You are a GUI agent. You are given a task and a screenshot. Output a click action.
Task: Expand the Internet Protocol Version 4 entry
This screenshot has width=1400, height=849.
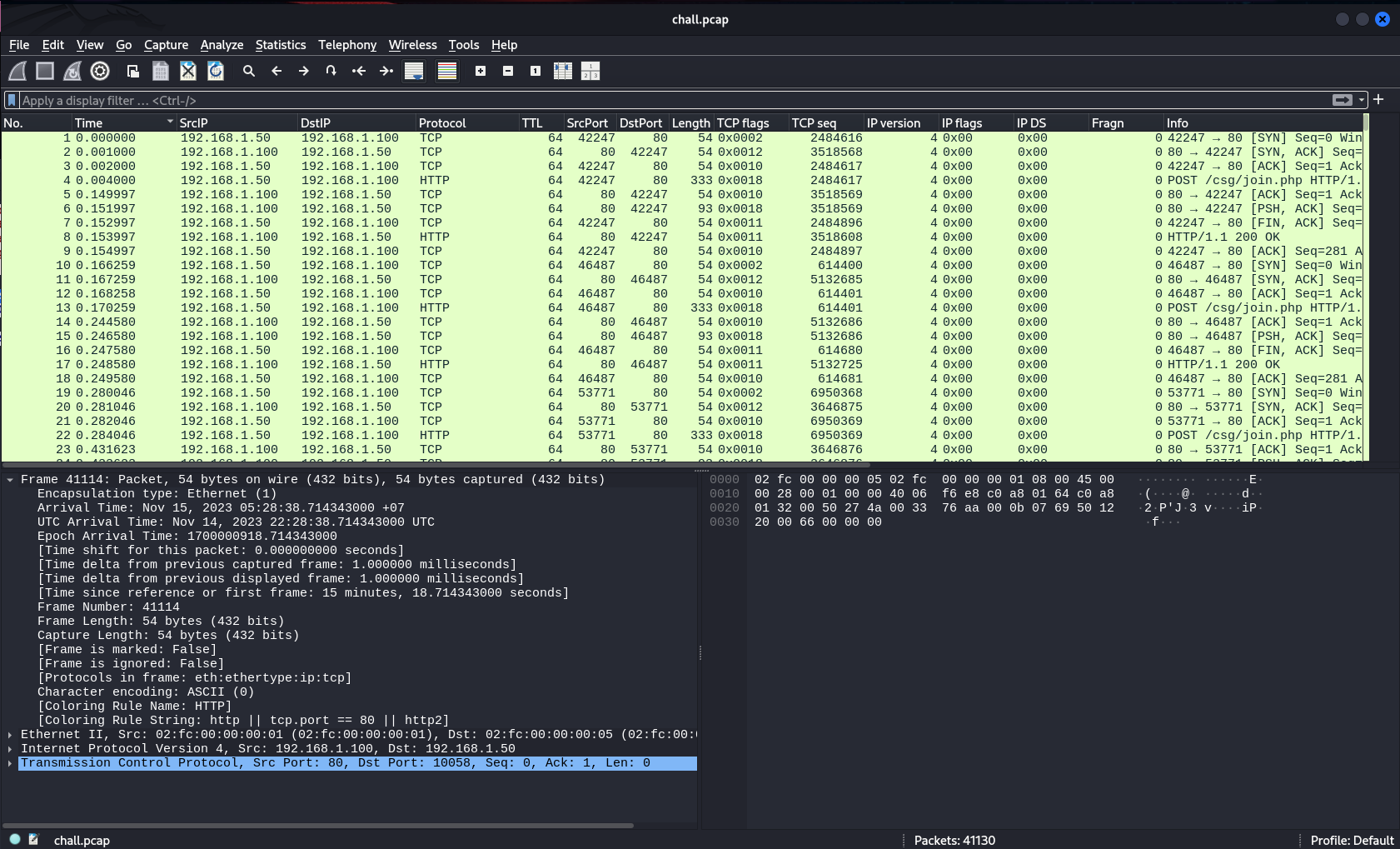9,749
